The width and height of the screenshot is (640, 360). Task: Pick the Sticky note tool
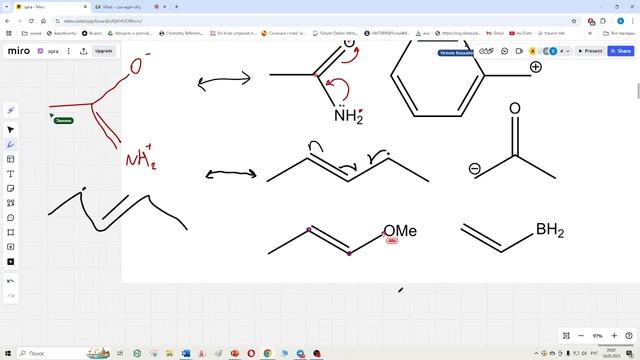click(x=11, y=189)
